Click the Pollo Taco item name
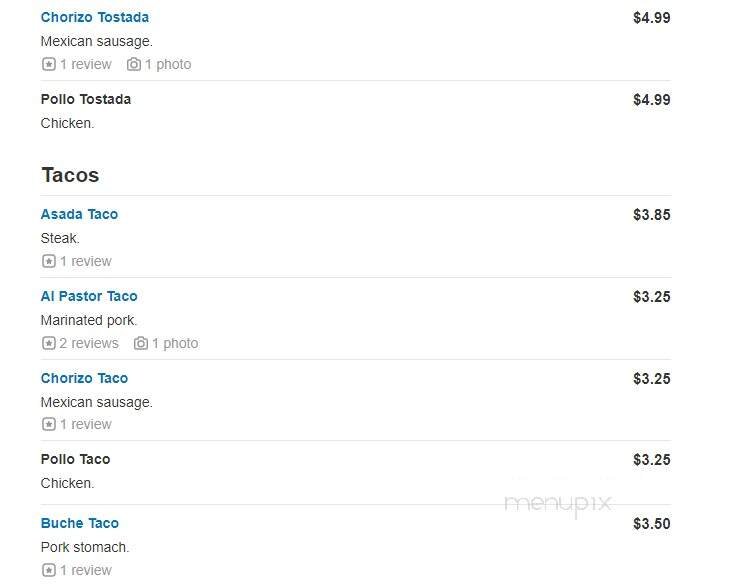737x586 pixels. pyautogui.click(x=75, y=459)
